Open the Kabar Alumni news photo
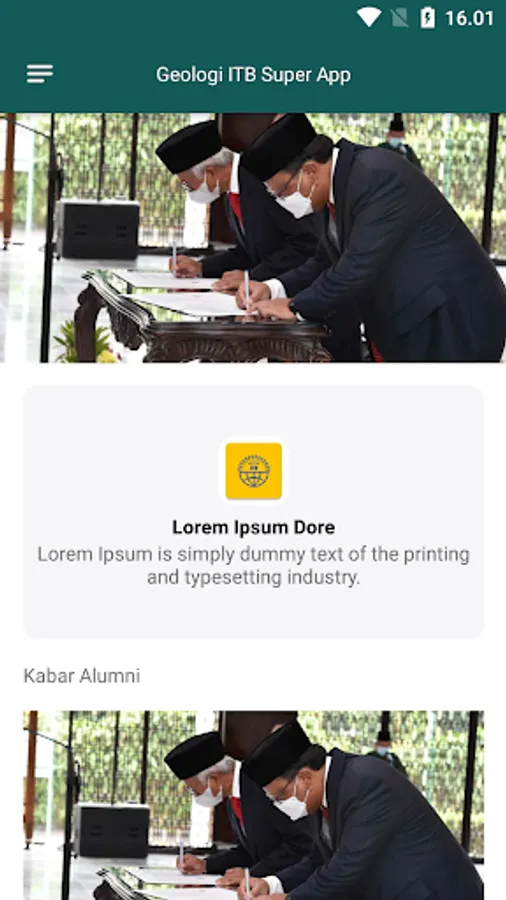This screenshot has height=900, width=506. click(254, 805)
